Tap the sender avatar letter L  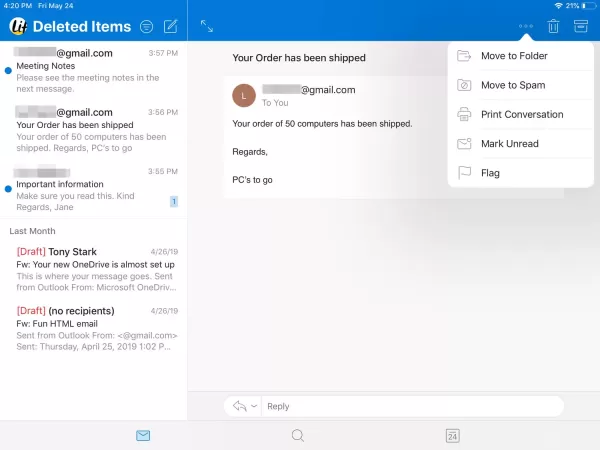243,95
